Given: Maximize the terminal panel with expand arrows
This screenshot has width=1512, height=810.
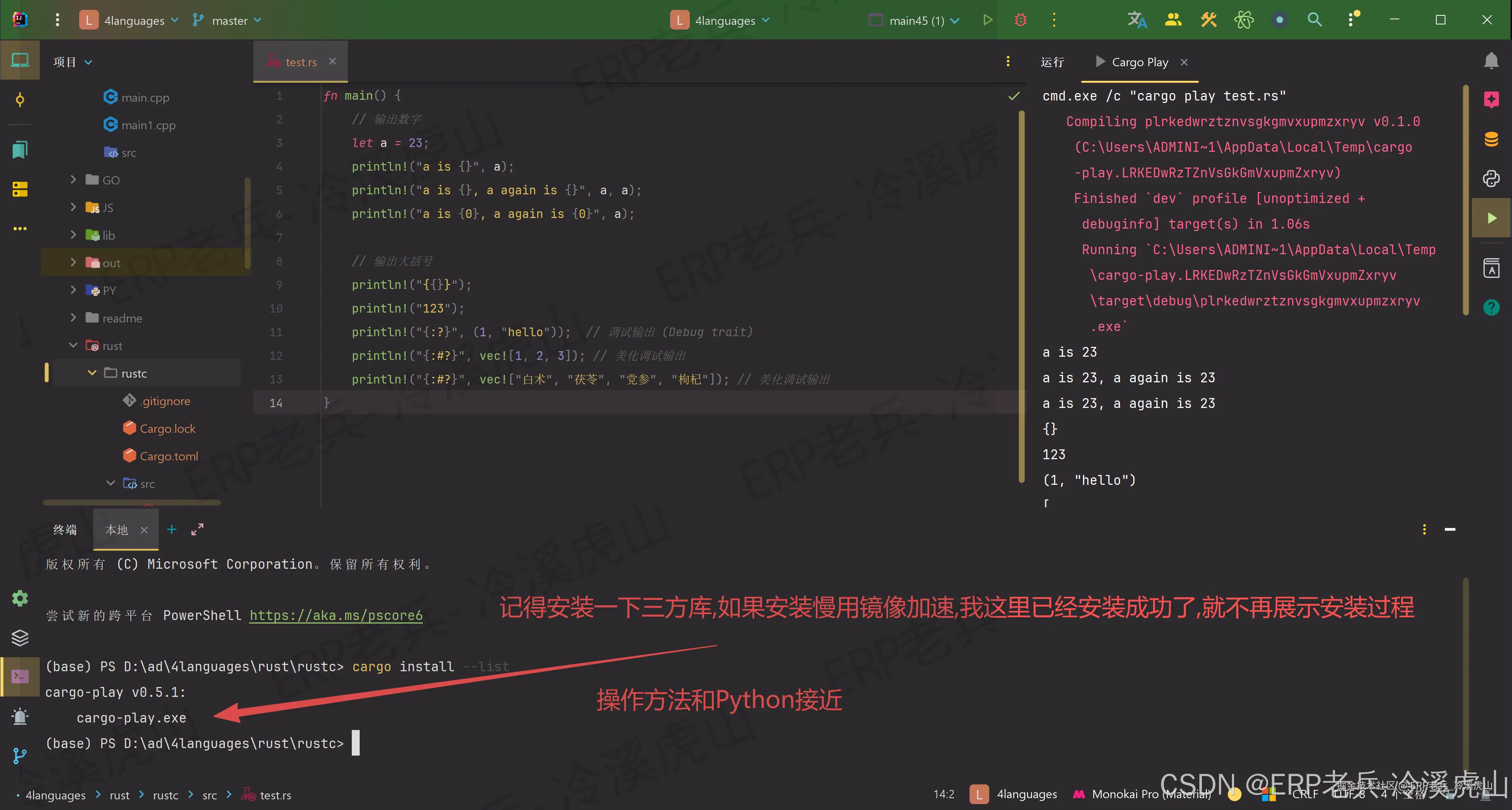Looking at the screenshot, I should pyautogui.click(x=197, y=529).
